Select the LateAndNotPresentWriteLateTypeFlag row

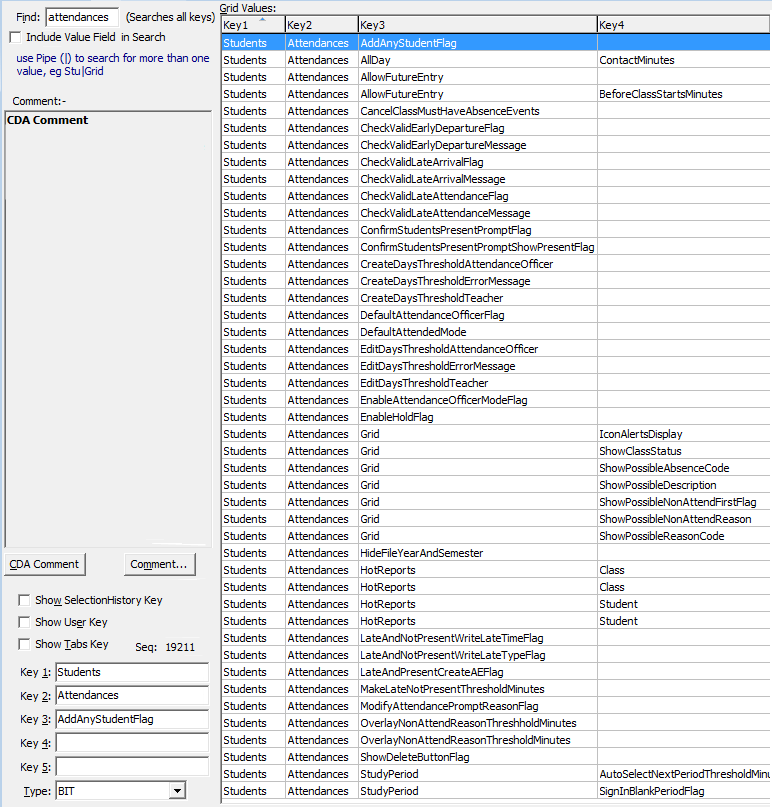click(496, 654)
